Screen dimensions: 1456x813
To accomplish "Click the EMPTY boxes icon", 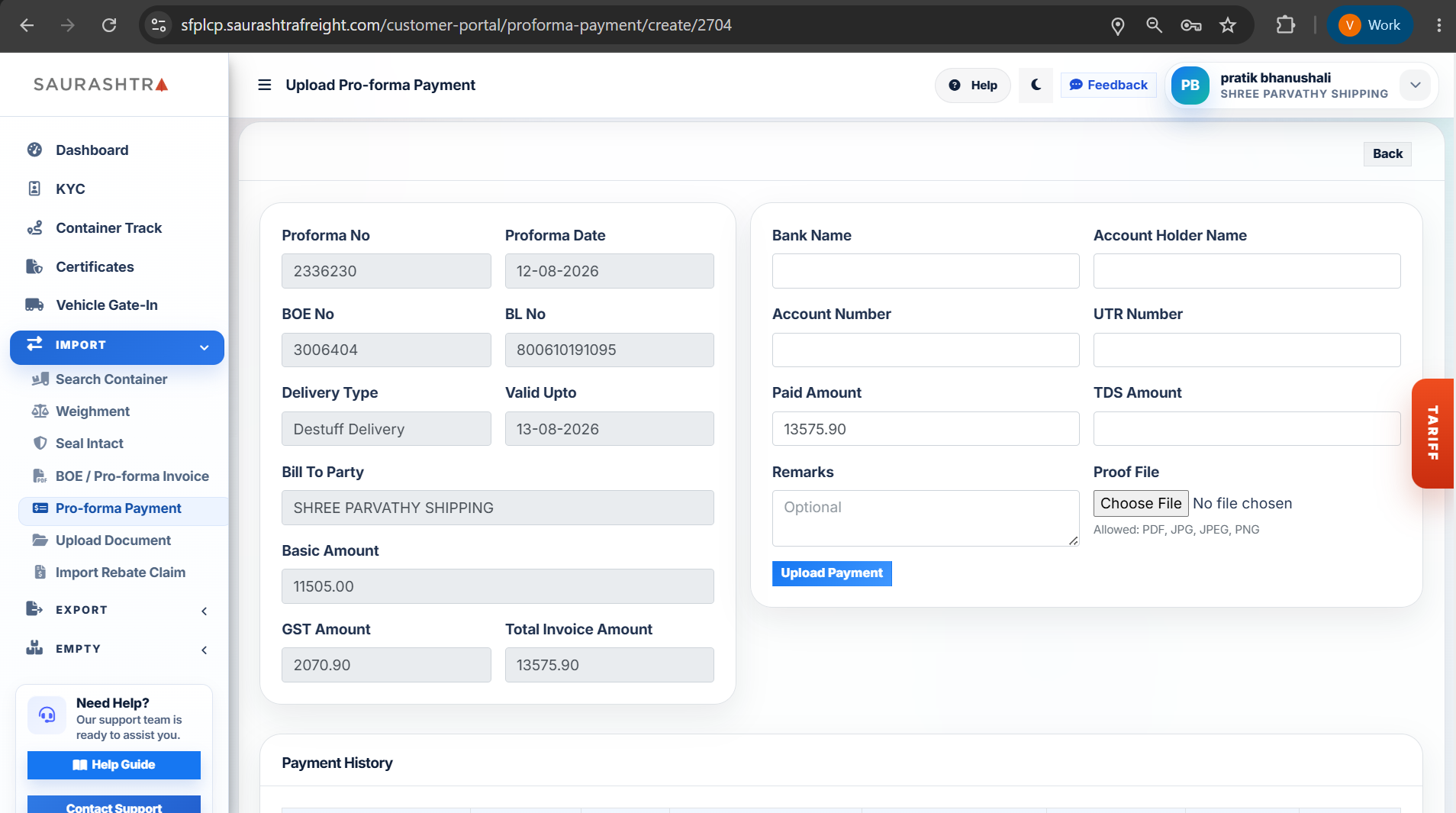I will 34,647.
